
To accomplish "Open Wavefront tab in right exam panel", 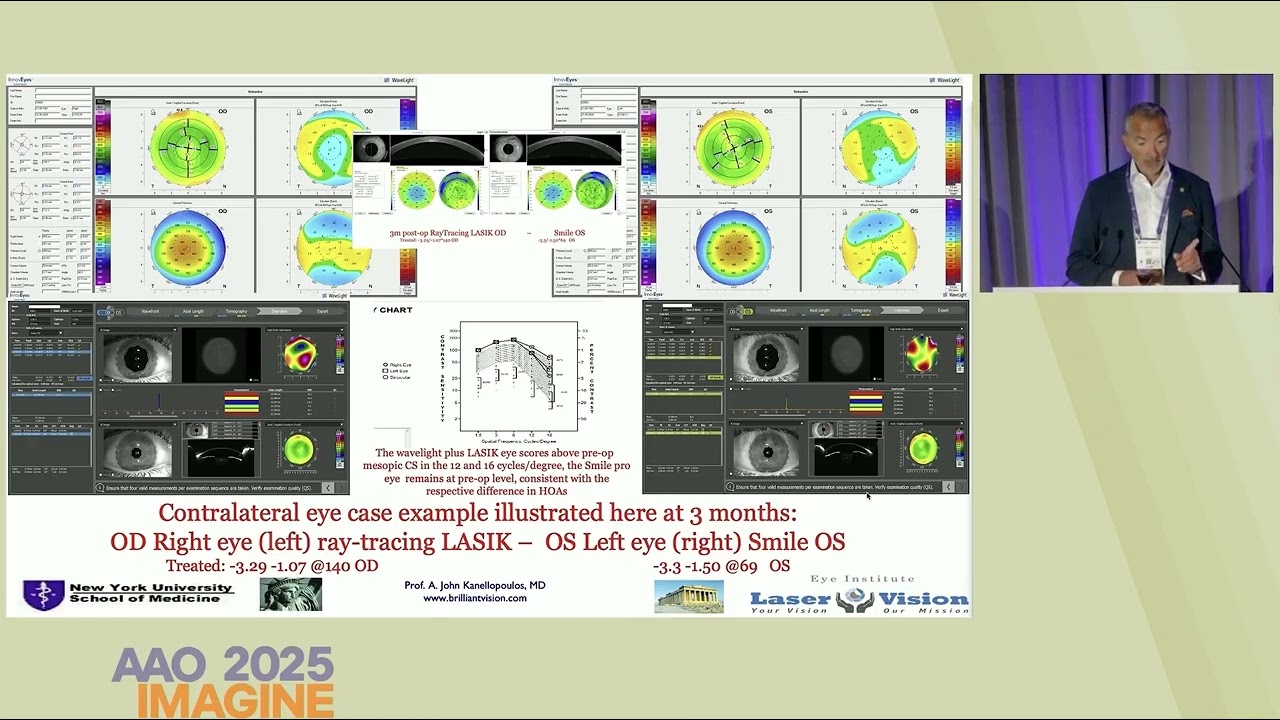I will pos(778,310).
